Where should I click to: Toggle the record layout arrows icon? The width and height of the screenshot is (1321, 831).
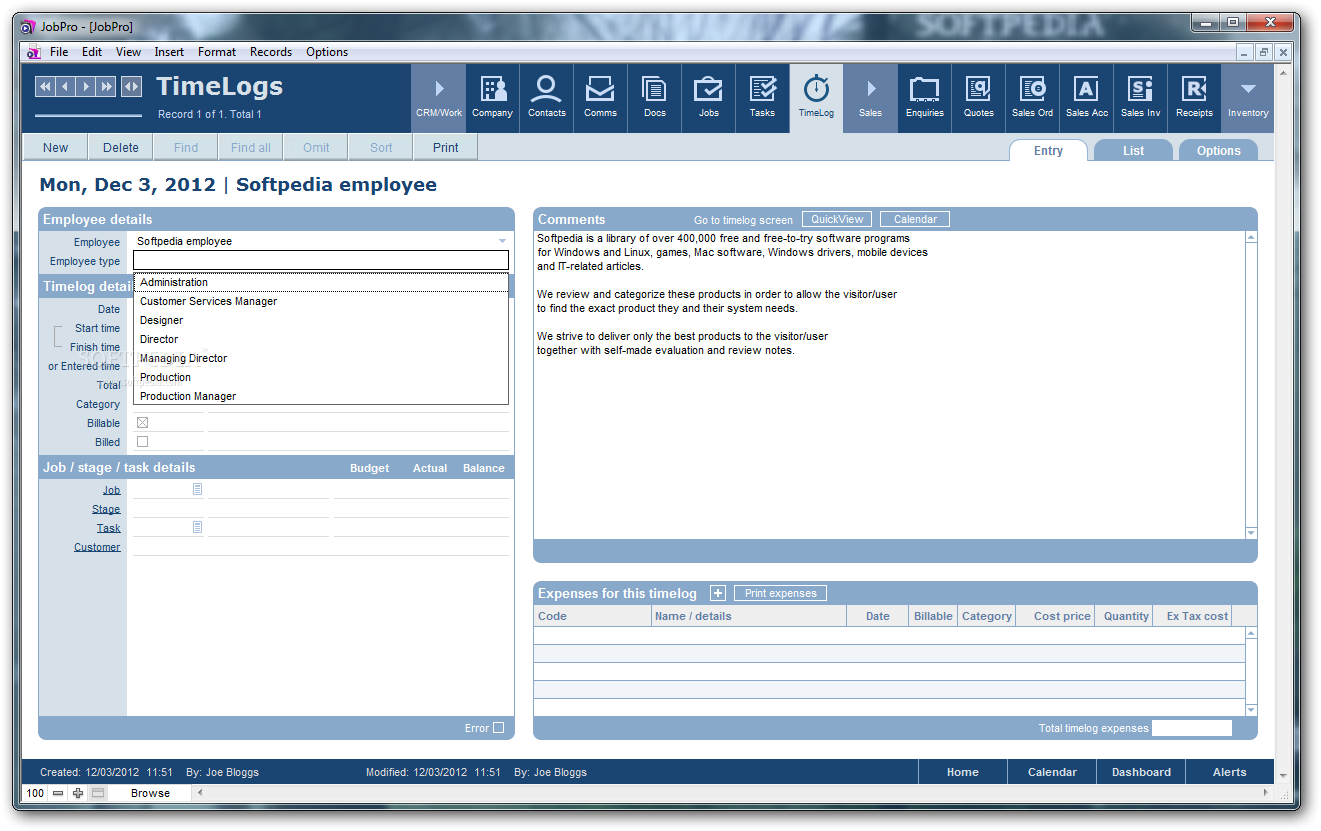click(131, 87)
